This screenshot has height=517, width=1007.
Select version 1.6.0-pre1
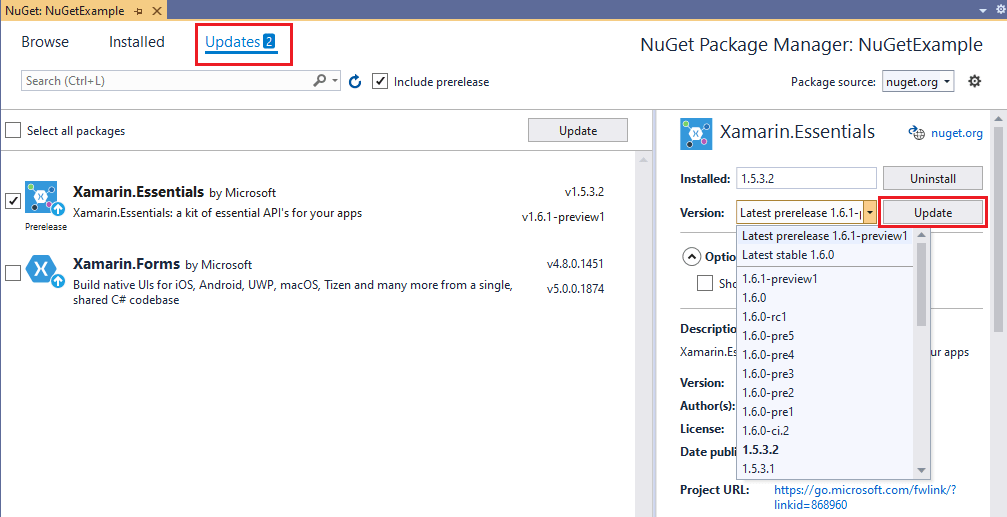click(825, 411)
